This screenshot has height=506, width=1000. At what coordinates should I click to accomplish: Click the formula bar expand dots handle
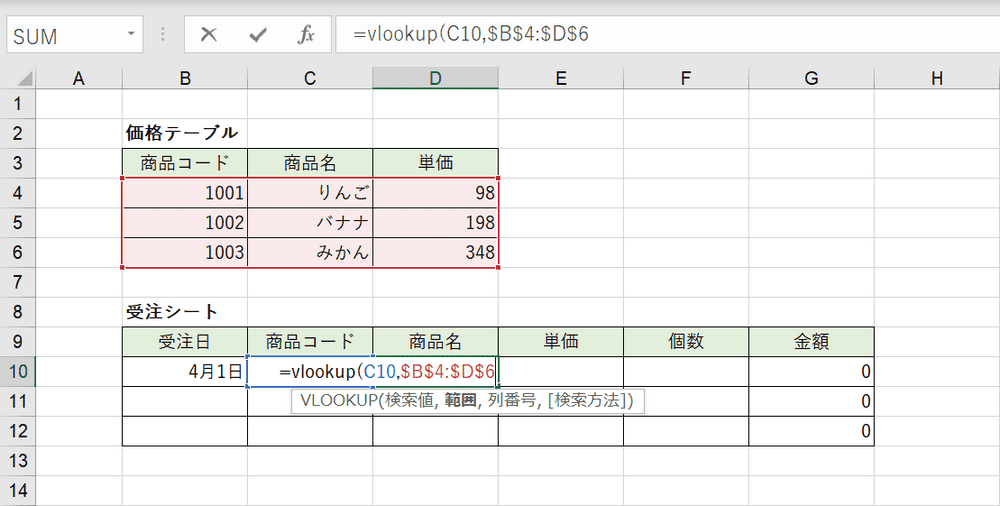[x=163, y=34]
